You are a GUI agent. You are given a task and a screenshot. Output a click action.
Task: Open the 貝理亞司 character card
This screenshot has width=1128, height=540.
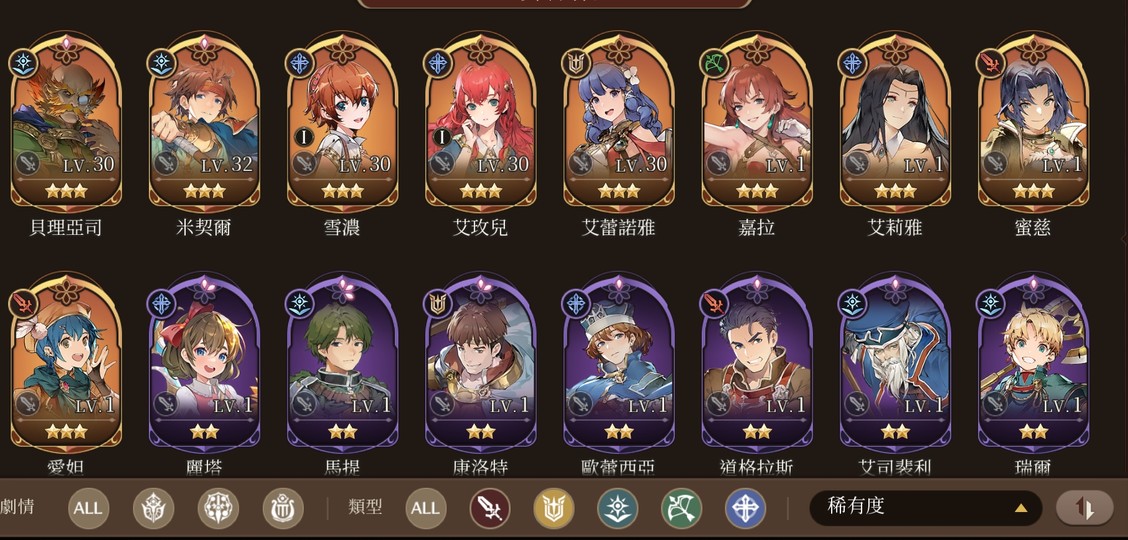coord(65,122)
